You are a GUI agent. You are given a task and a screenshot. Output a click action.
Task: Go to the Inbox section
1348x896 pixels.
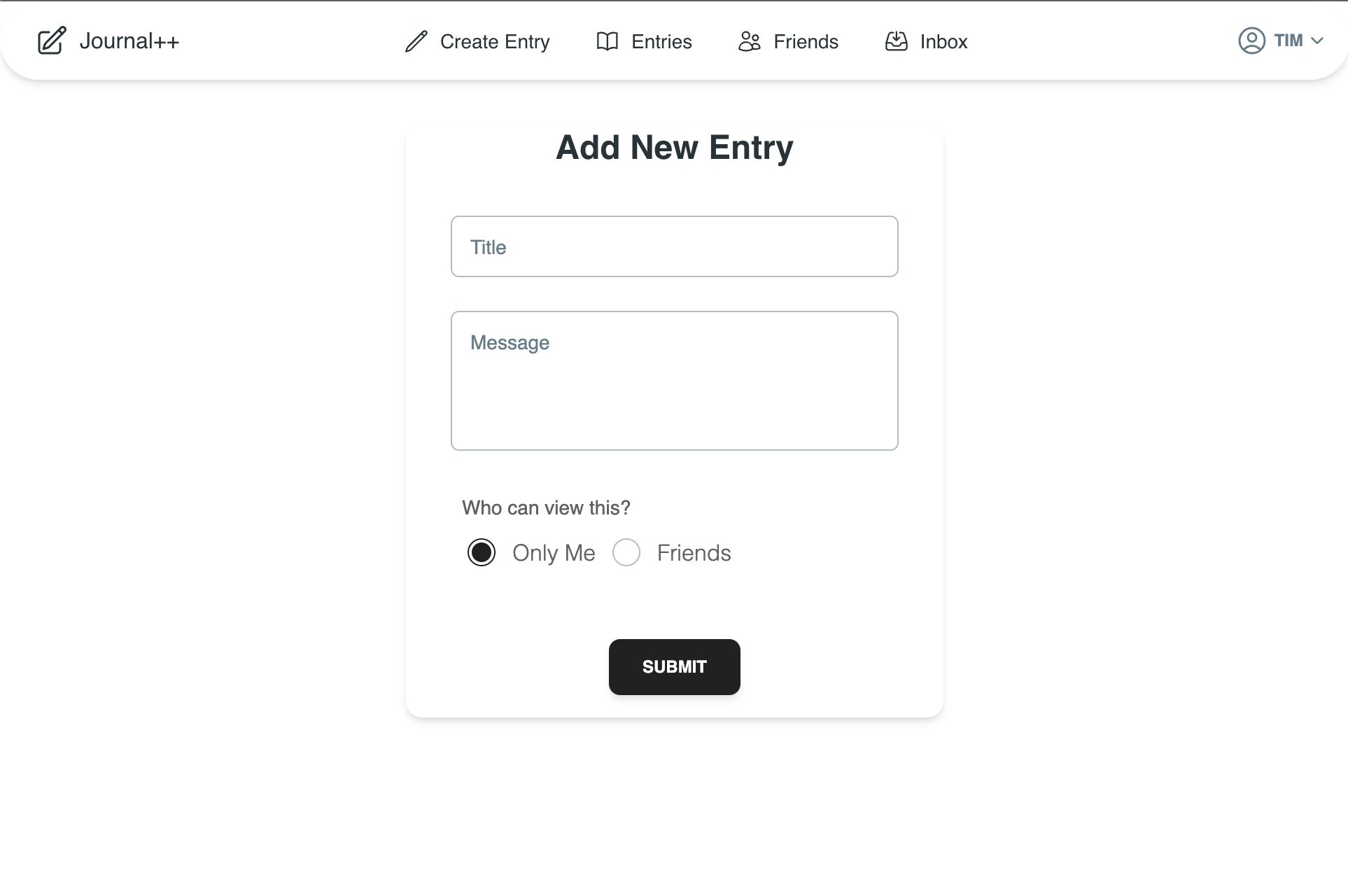pyautogui.click(x=943, y=41)
